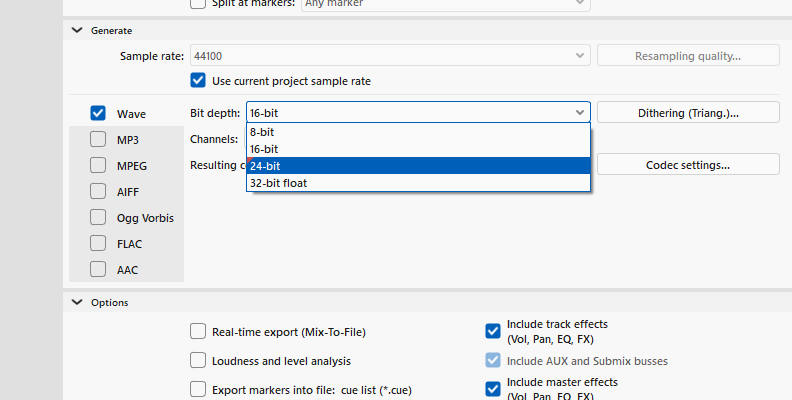Screen dimensions: 792x400
Task: Check the FLAC format box
Action: [x=98, y=243]
